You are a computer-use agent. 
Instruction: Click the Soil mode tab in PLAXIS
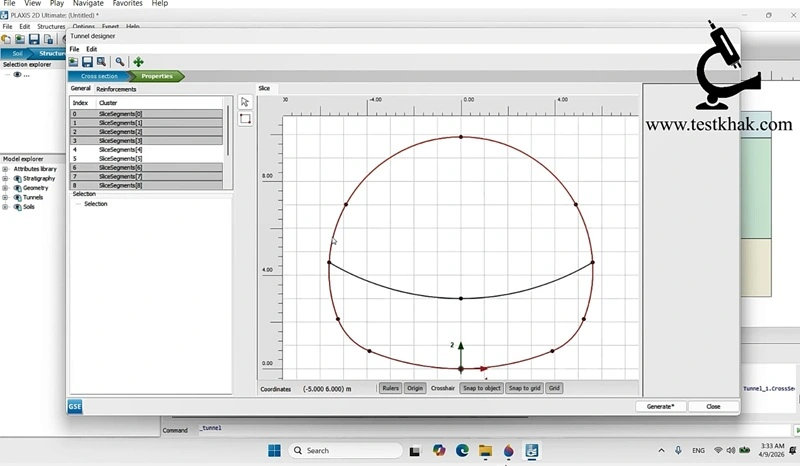17,53
